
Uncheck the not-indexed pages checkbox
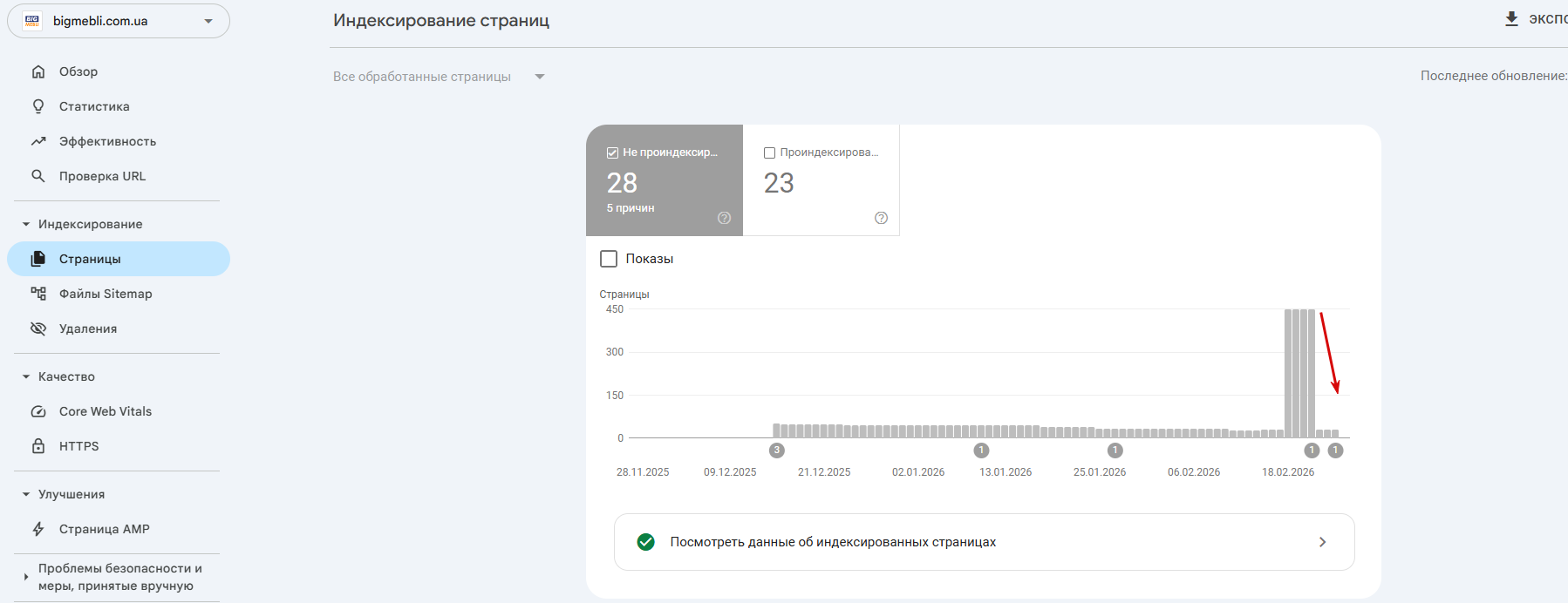coord(612,152)
